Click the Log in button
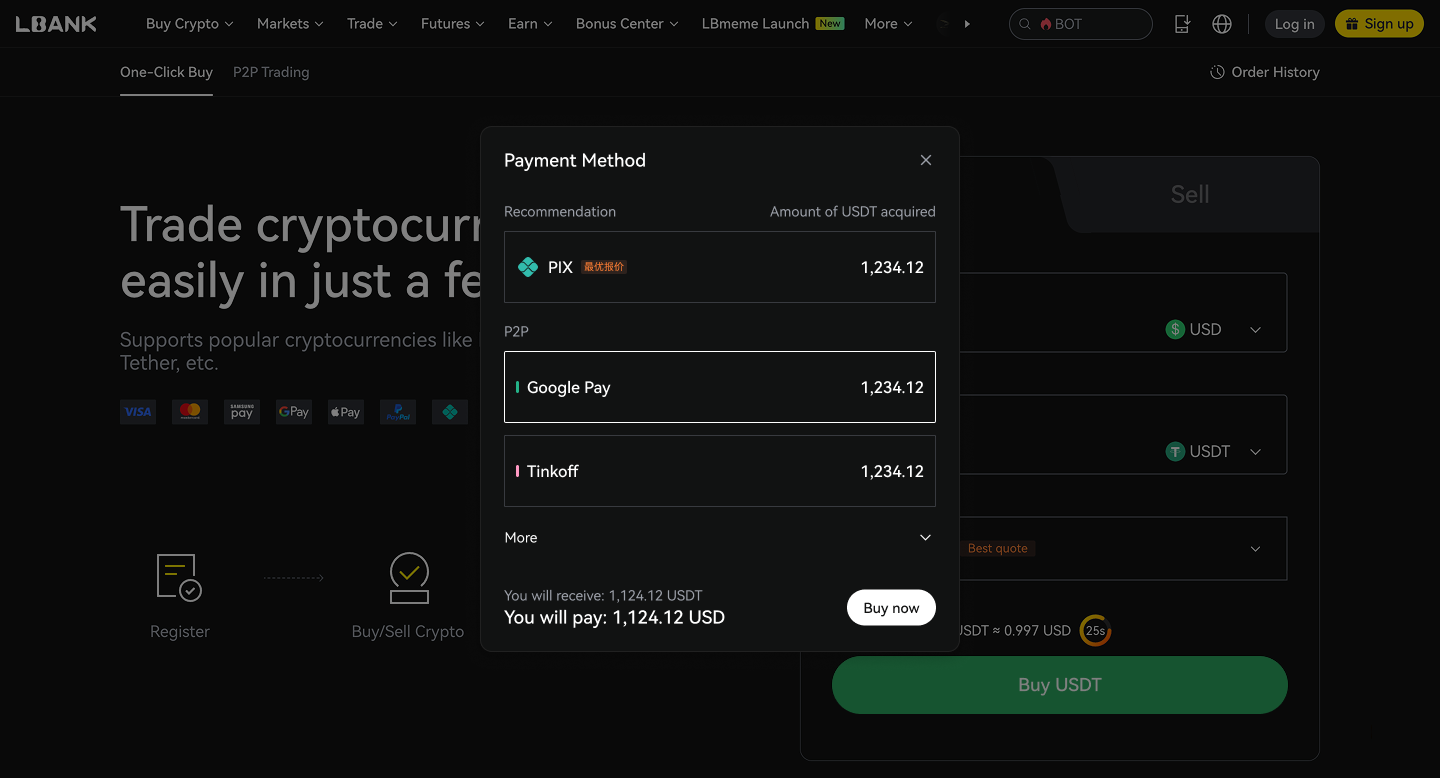Screen dimensions: 1440x778 (1294, 24)
